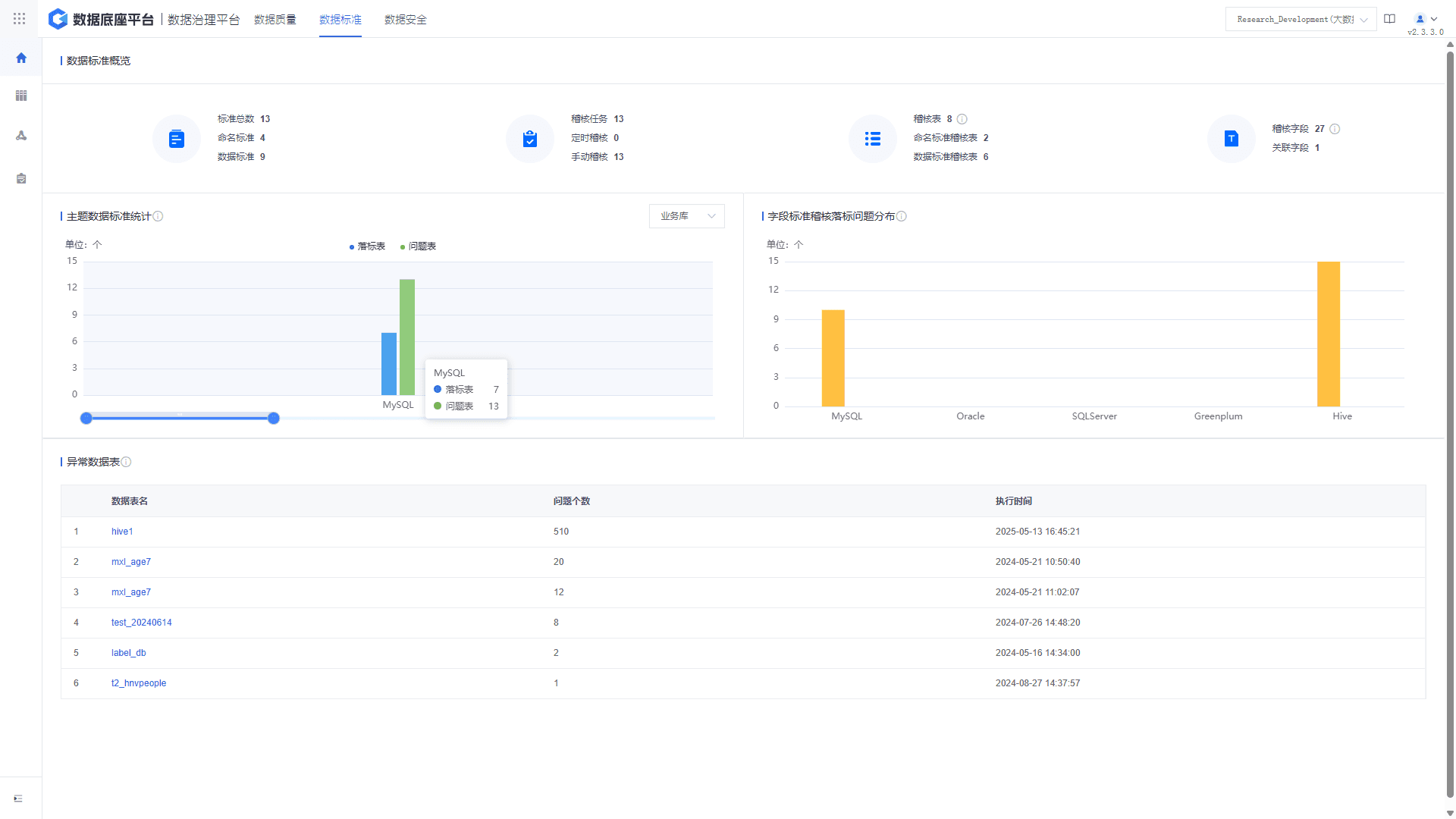Show info icon next to 主题数据标准统计
This screenshot has width=1456, height=819.
pos(158,216)
